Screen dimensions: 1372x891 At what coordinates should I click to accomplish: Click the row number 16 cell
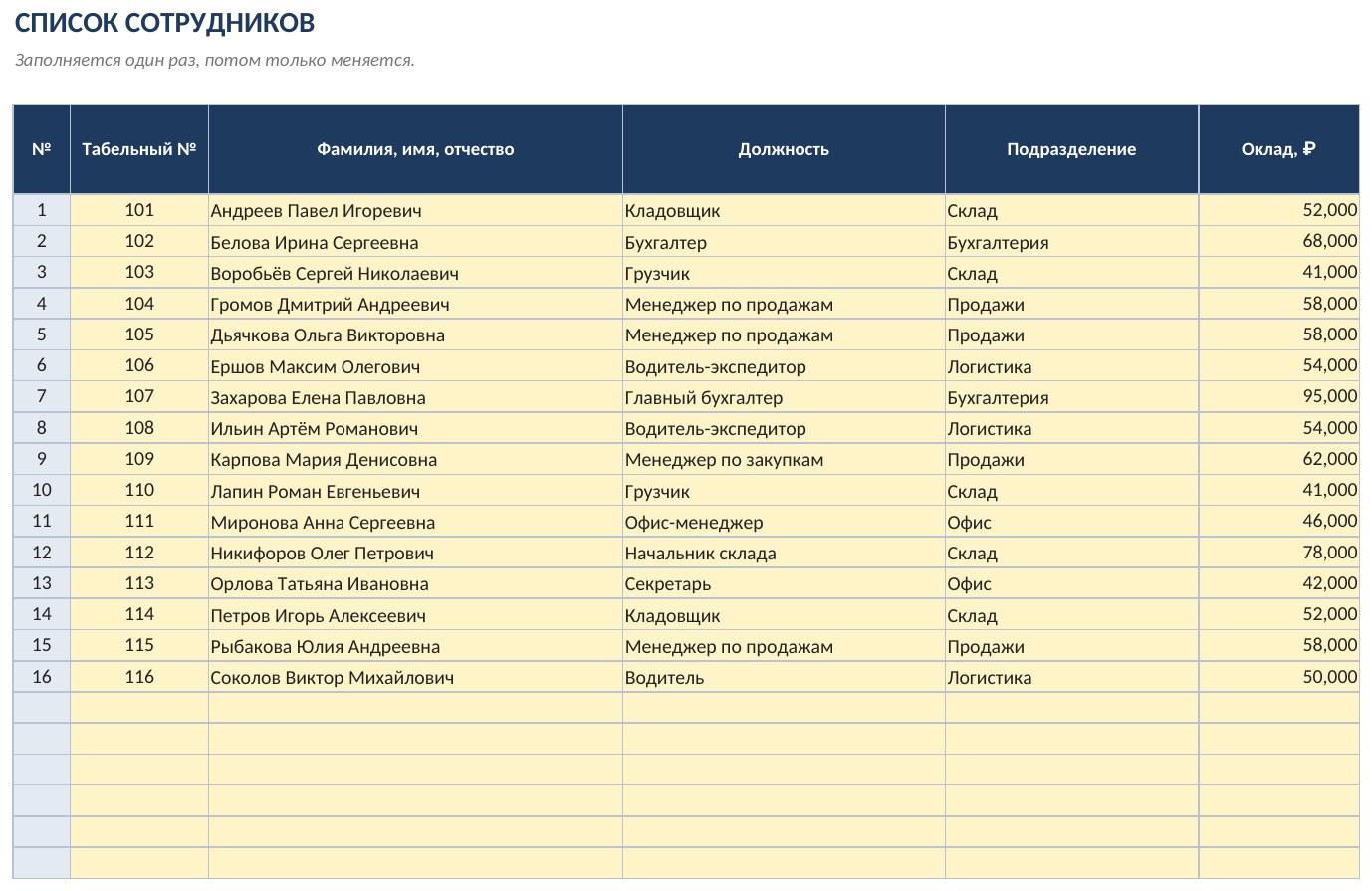click(42, 677)
